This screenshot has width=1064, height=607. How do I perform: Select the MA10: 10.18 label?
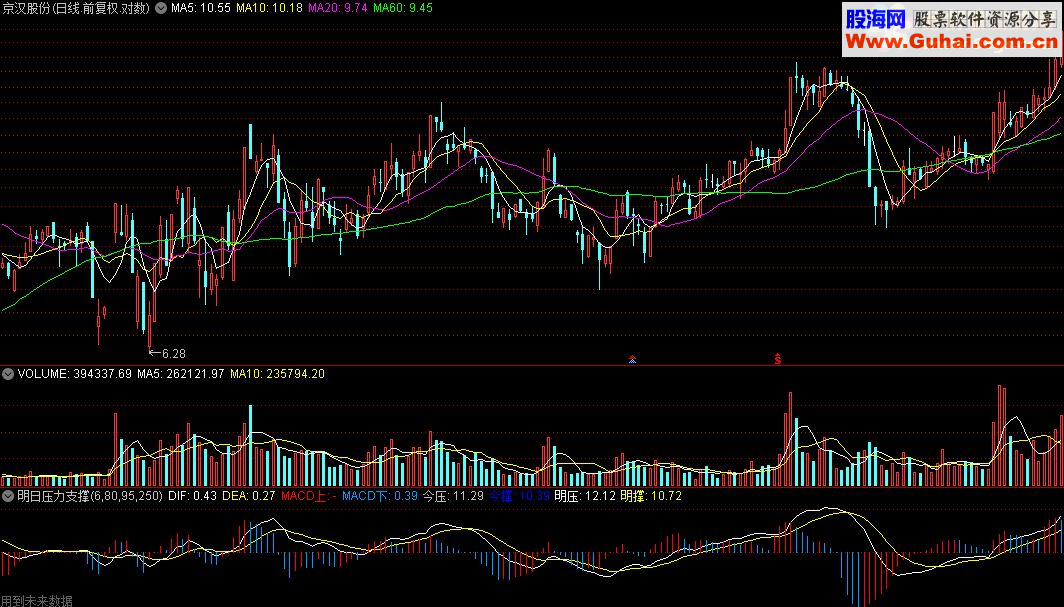tap(269, 8)
